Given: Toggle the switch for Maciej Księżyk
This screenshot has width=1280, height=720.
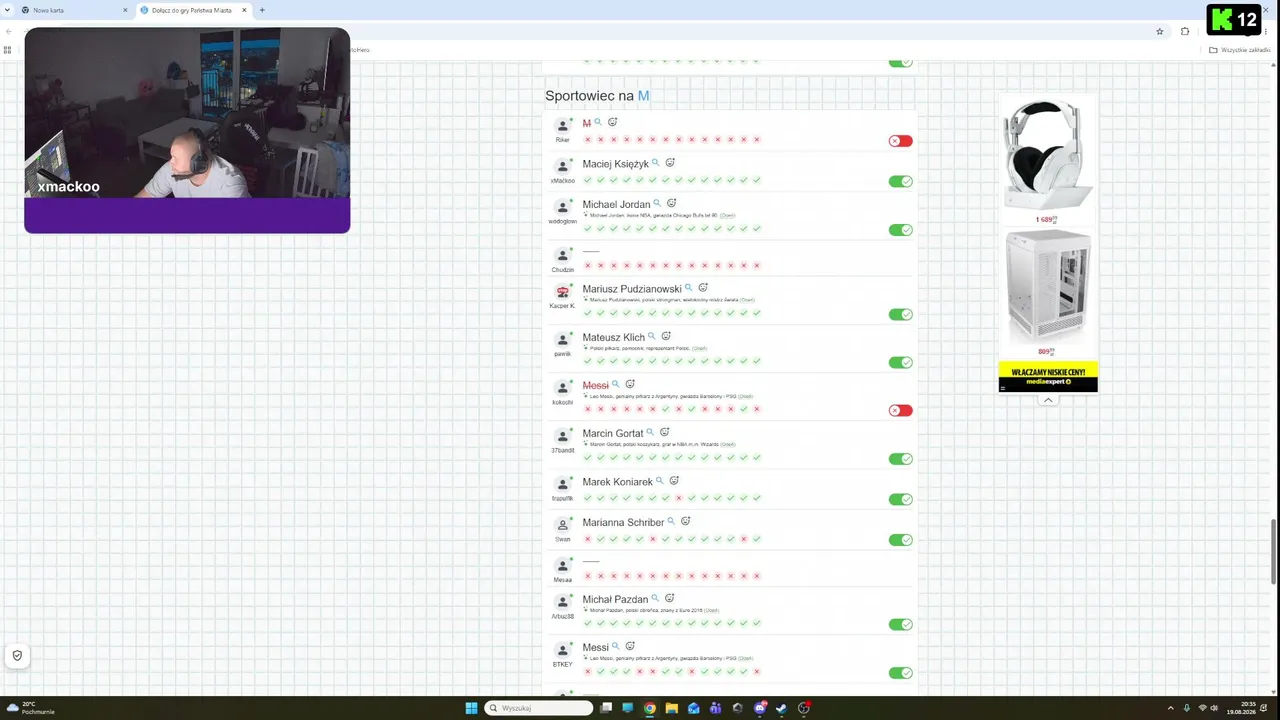Looking at the screenshot, I should coord(901,181).
